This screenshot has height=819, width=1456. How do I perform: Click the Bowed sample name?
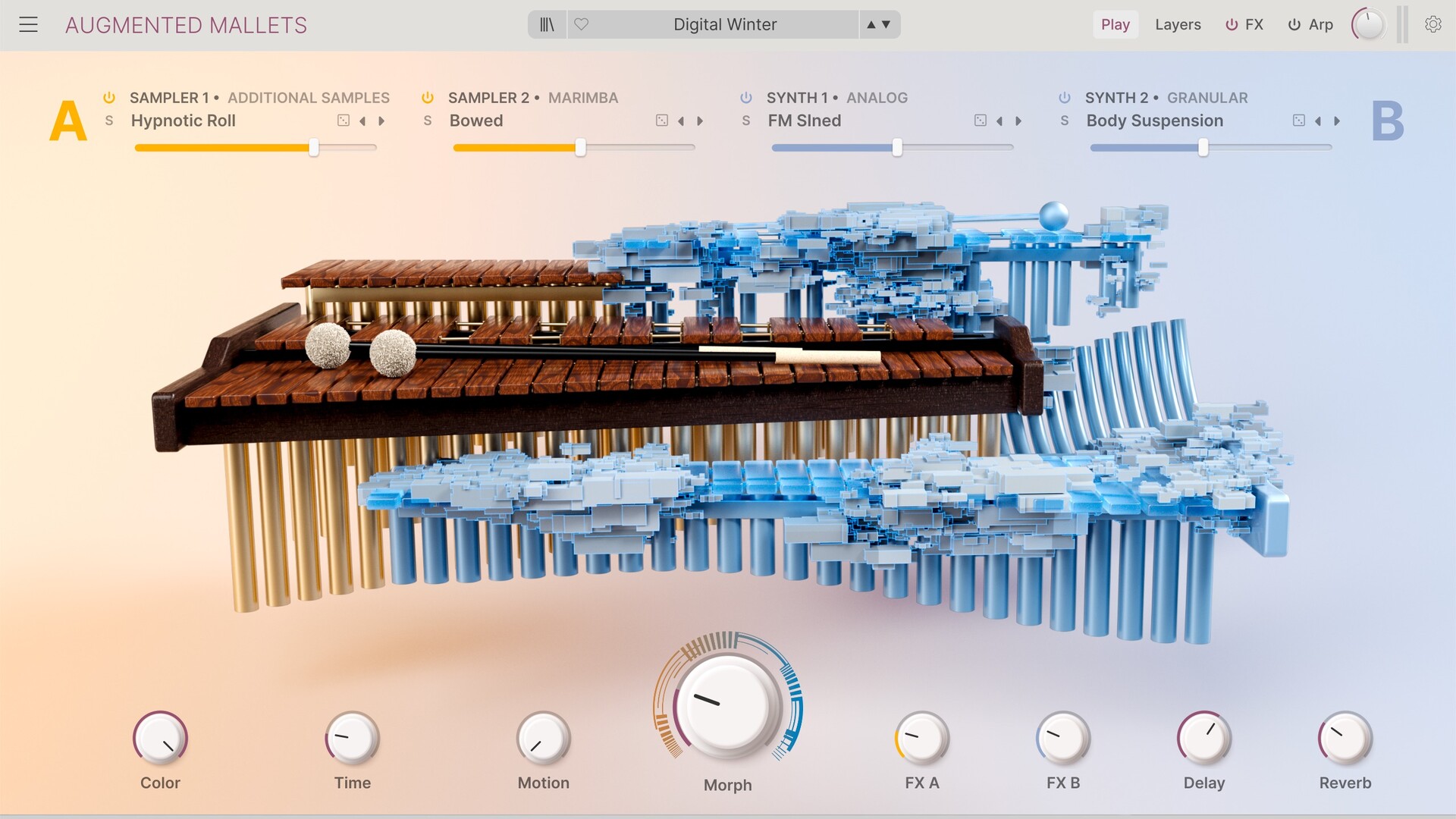click(x=476, y=121)
